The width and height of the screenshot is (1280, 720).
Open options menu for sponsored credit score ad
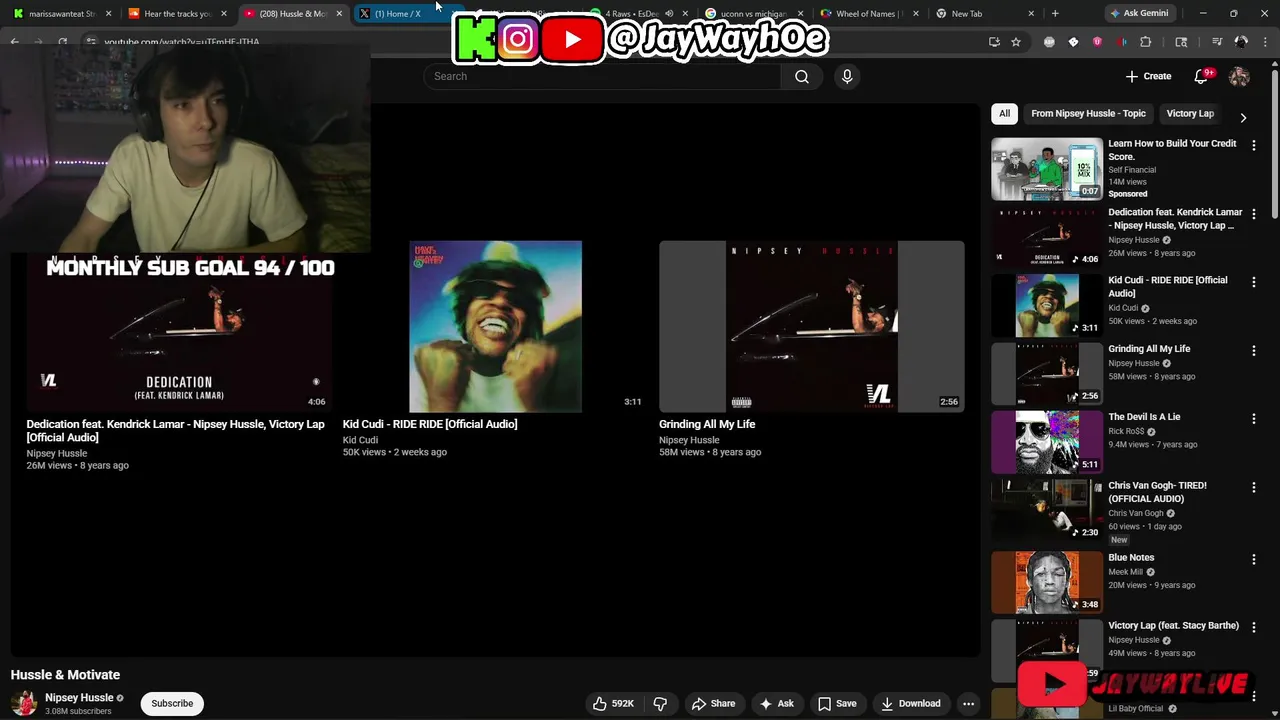(1253, 145)
